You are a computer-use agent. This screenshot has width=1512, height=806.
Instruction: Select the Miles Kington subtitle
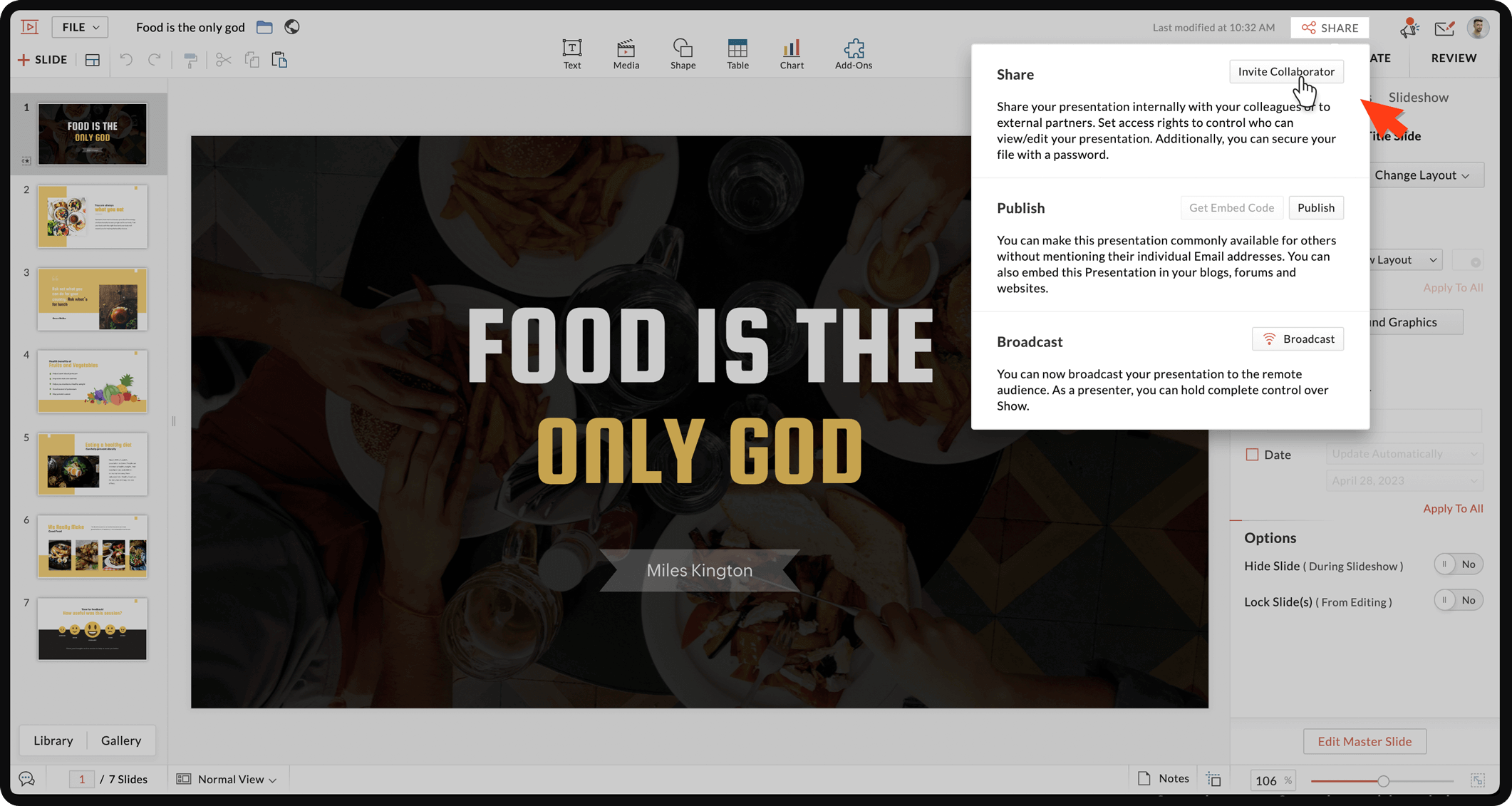pyautogui.click(x=699, y=570)
